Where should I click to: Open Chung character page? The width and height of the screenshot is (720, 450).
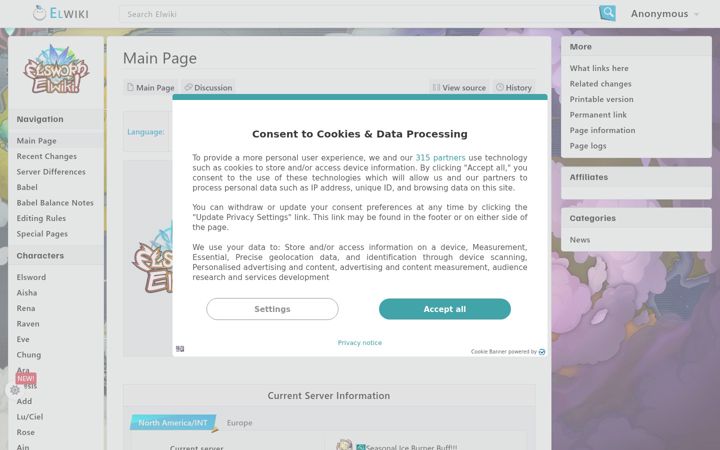click(x=29, y=355)
